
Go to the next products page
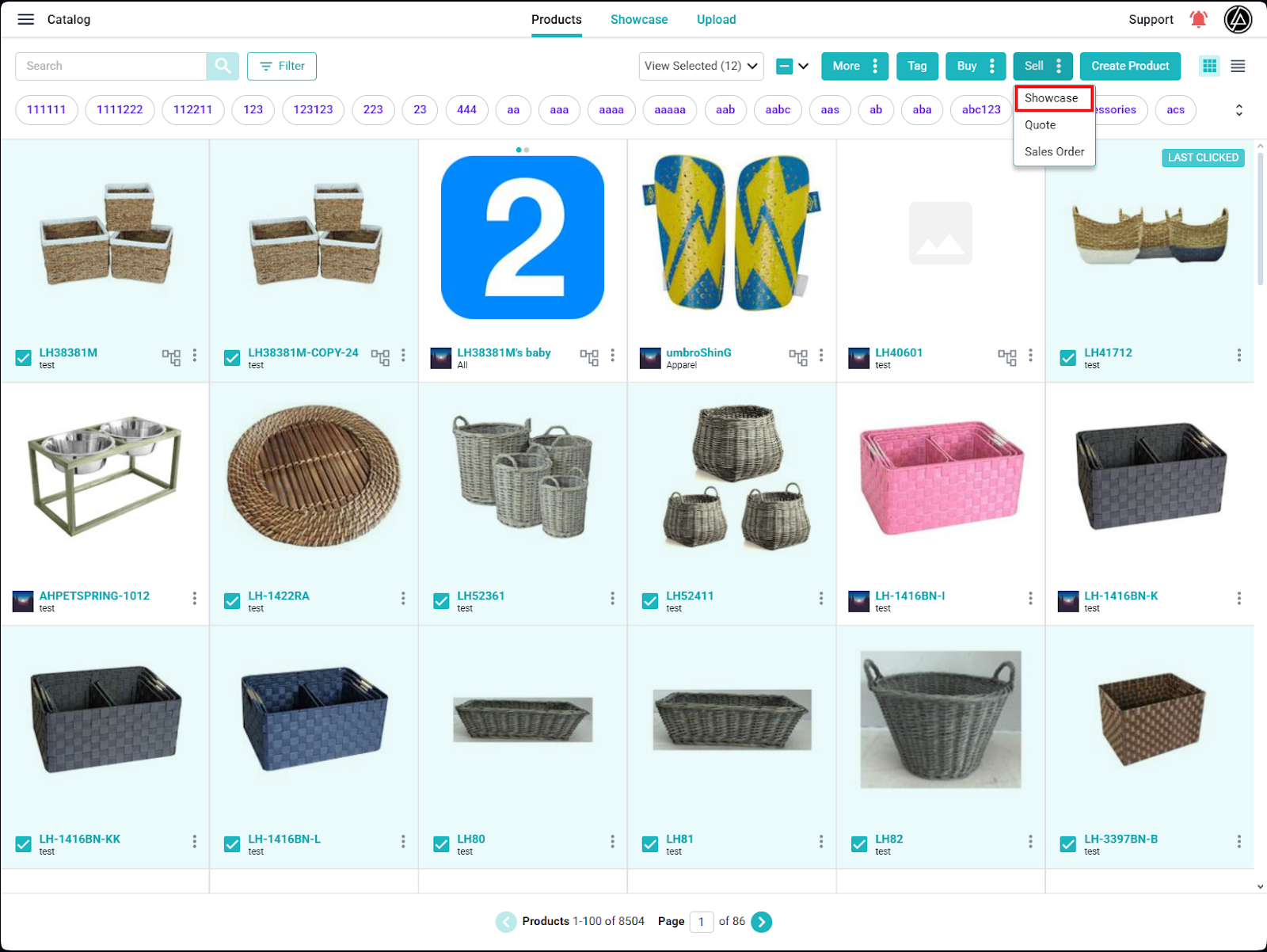coord(762,921)
